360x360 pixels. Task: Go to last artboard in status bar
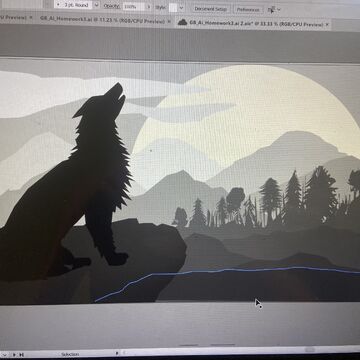pos(21,355)
